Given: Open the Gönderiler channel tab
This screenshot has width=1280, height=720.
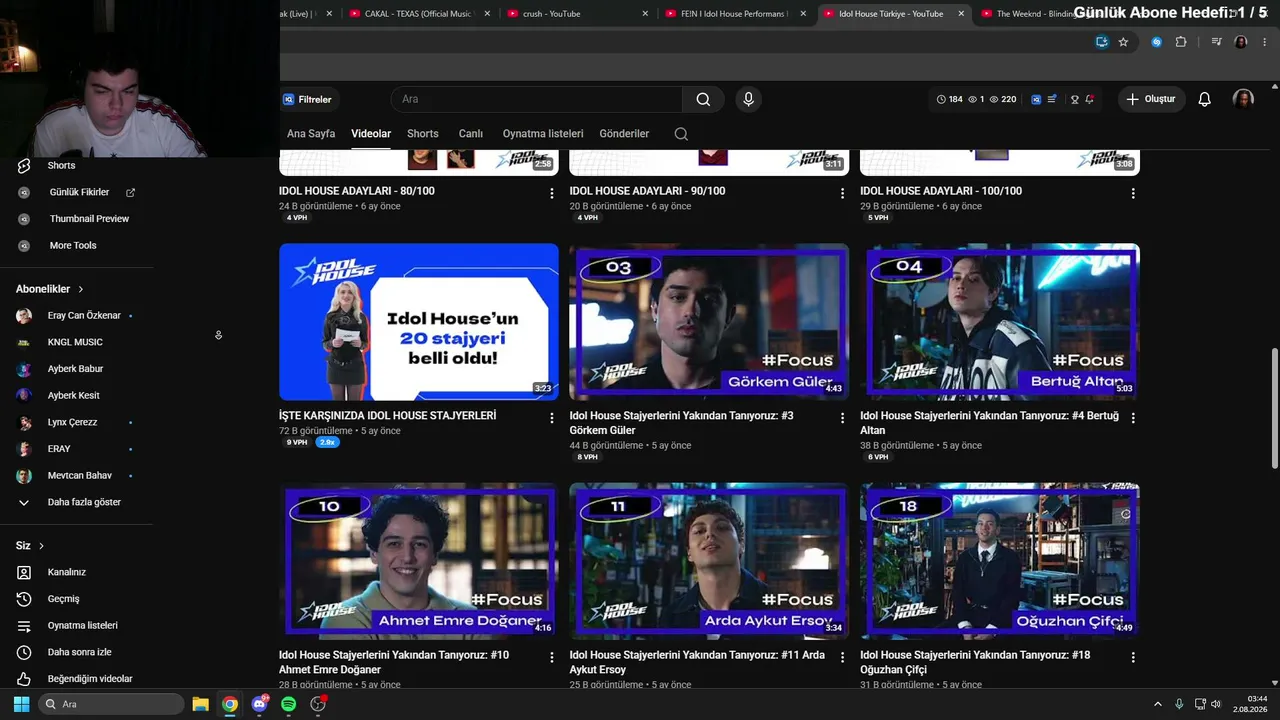Looking at the screenshot, I should (x=624, y=134).
